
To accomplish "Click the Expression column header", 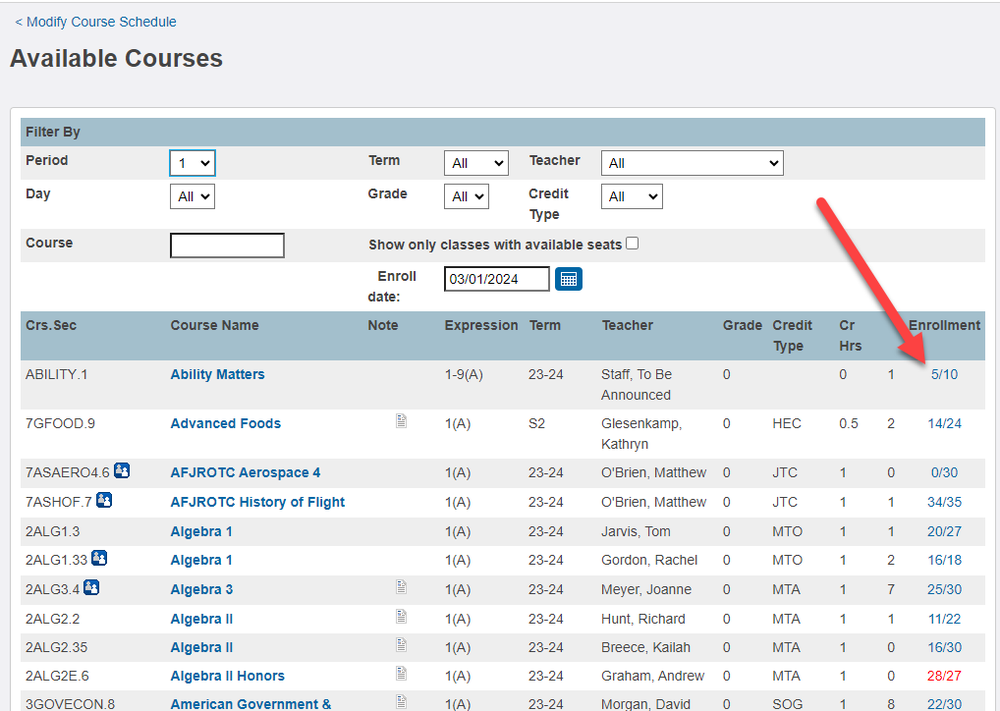I will (481, 325).
